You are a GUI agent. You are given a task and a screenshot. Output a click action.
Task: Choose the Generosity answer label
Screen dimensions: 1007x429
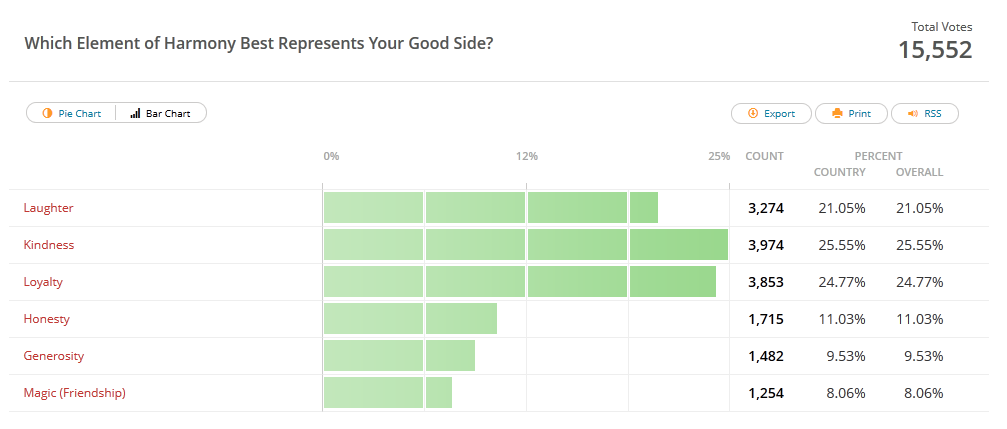click(x=54, y=356)
